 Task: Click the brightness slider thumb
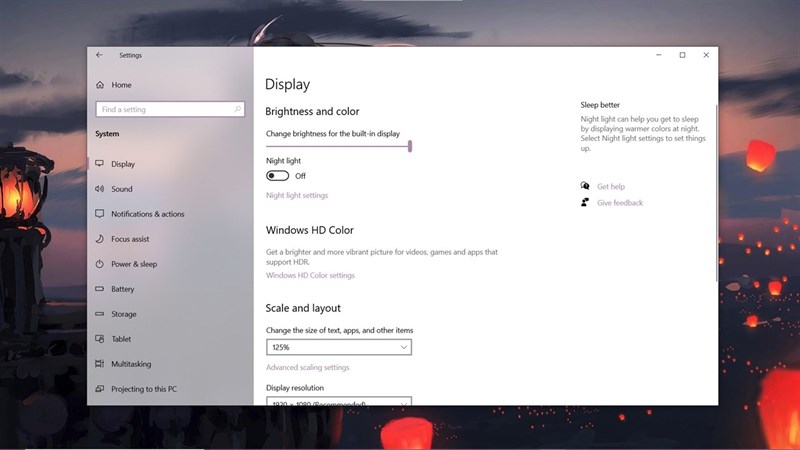click(410, 146)
